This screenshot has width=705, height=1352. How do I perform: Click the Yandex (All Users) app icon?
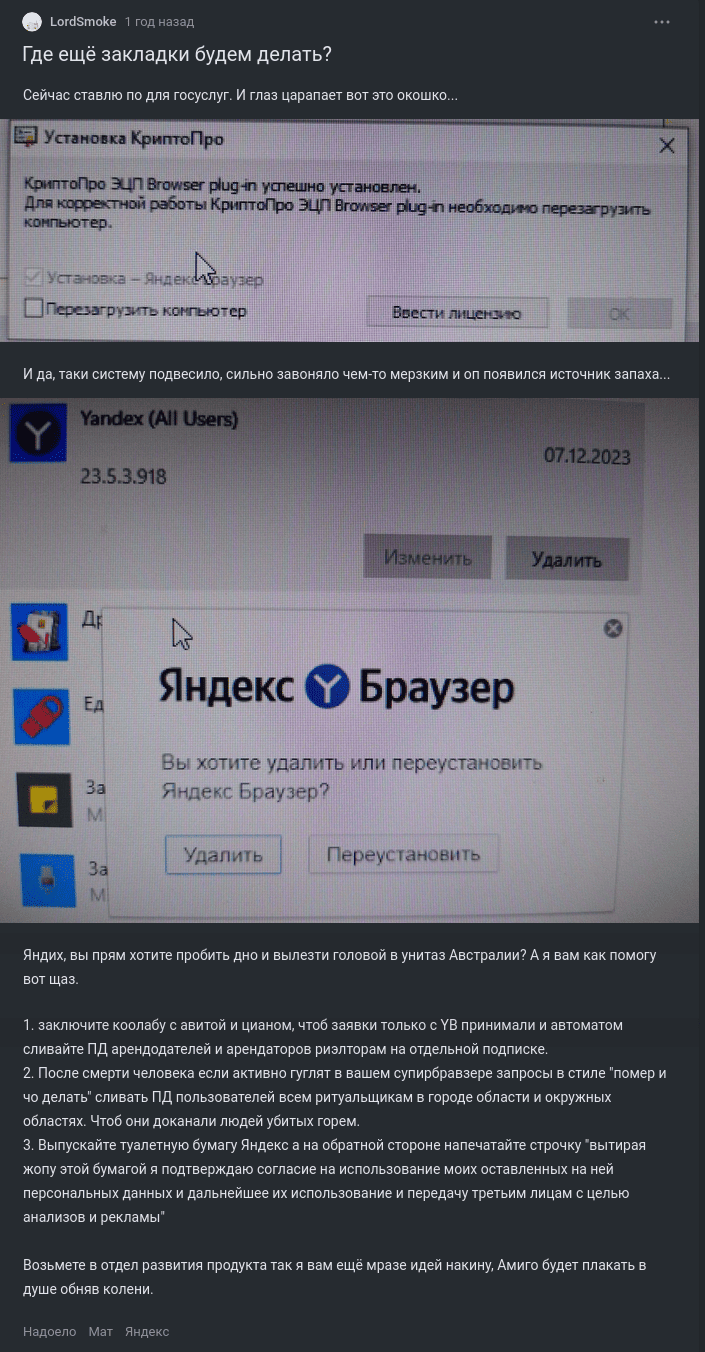(38, 433)
